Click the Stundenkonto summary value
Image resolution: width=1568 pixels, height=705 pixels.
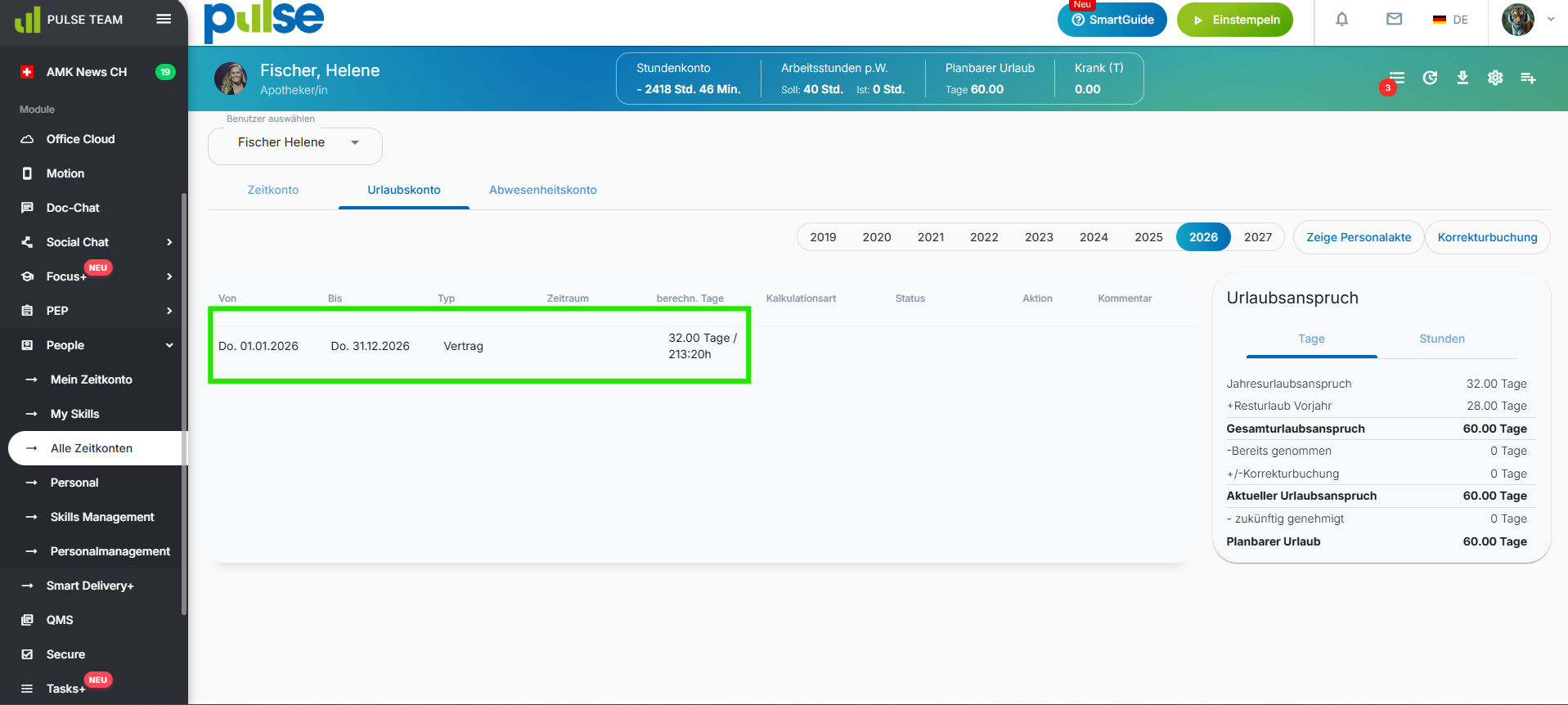pyautogui.click(x=689, y=89)
